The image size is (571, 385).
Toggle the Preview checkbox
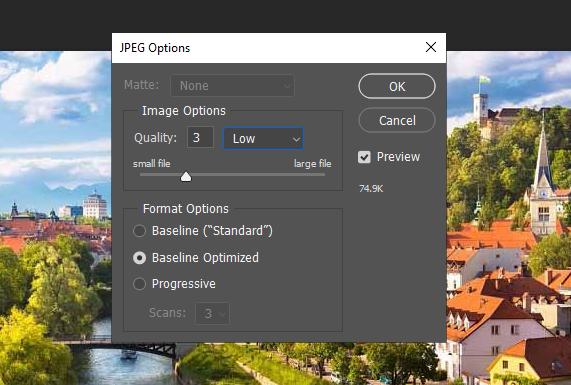coord(364,157)
